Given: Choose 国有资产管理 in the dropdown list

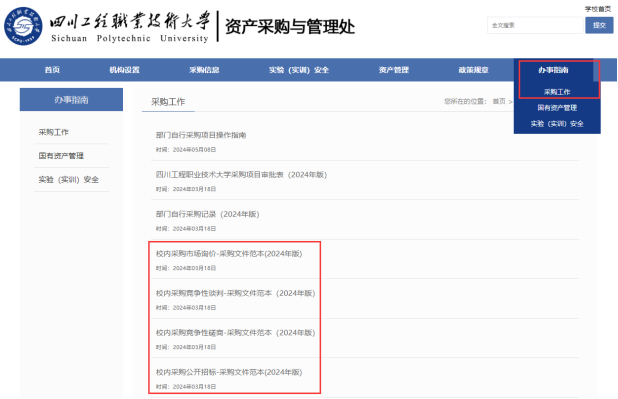Looking at the screenshot, I should coord(557,108).
